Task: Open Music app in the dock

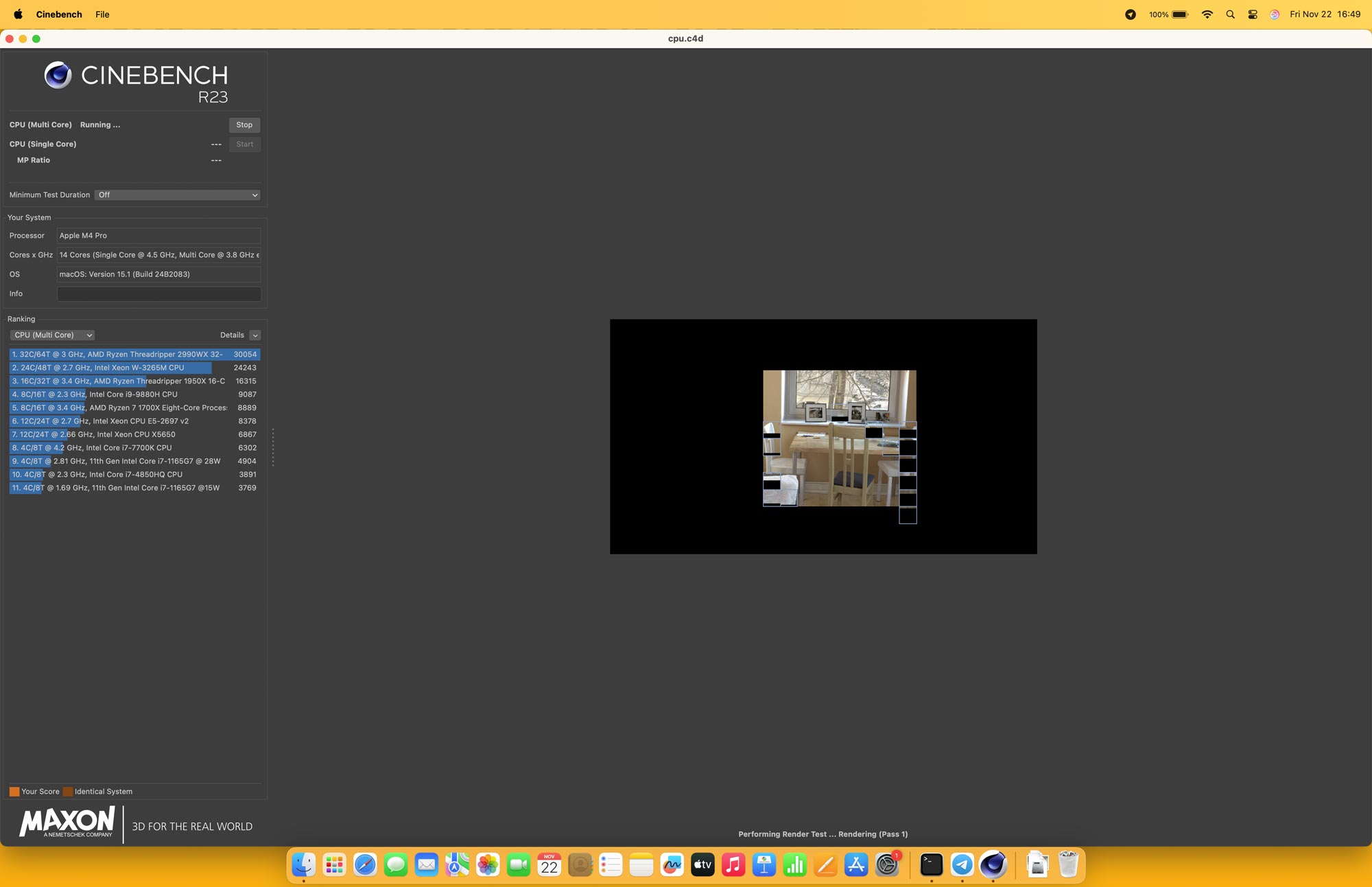Action: pos(733,864)
